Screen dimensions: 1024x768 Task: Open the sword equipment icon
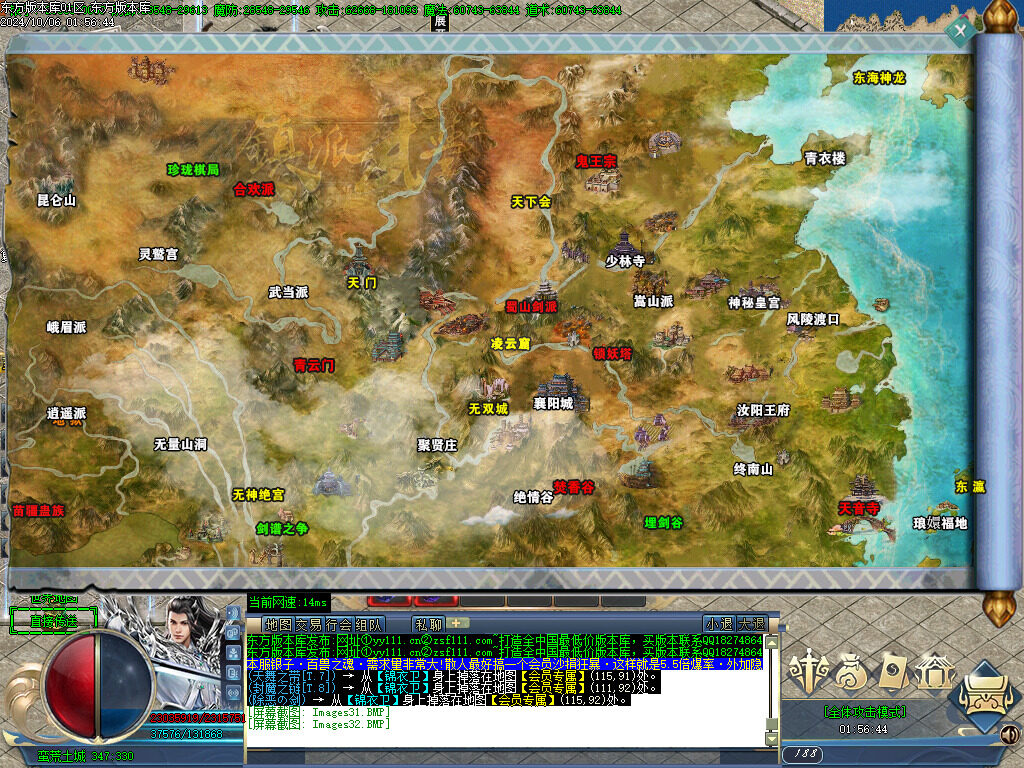810,670
